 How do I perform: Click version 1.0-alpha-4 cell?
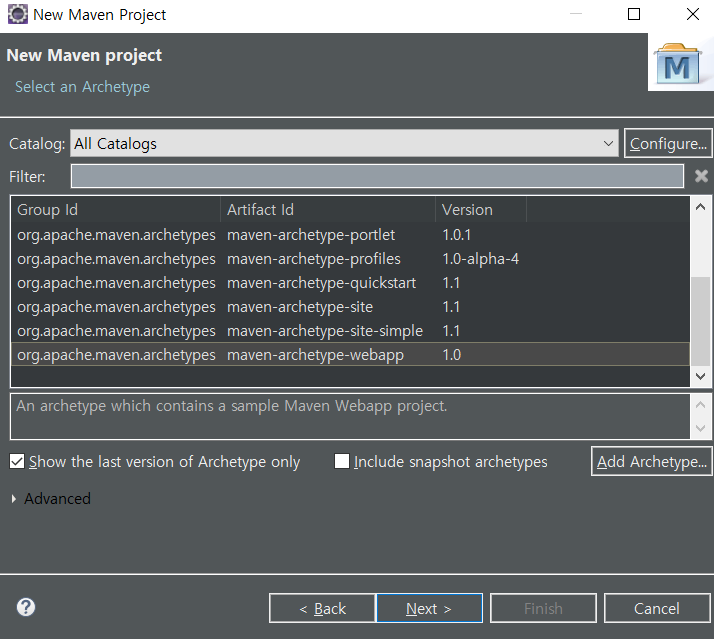click(x=480, y=259)
